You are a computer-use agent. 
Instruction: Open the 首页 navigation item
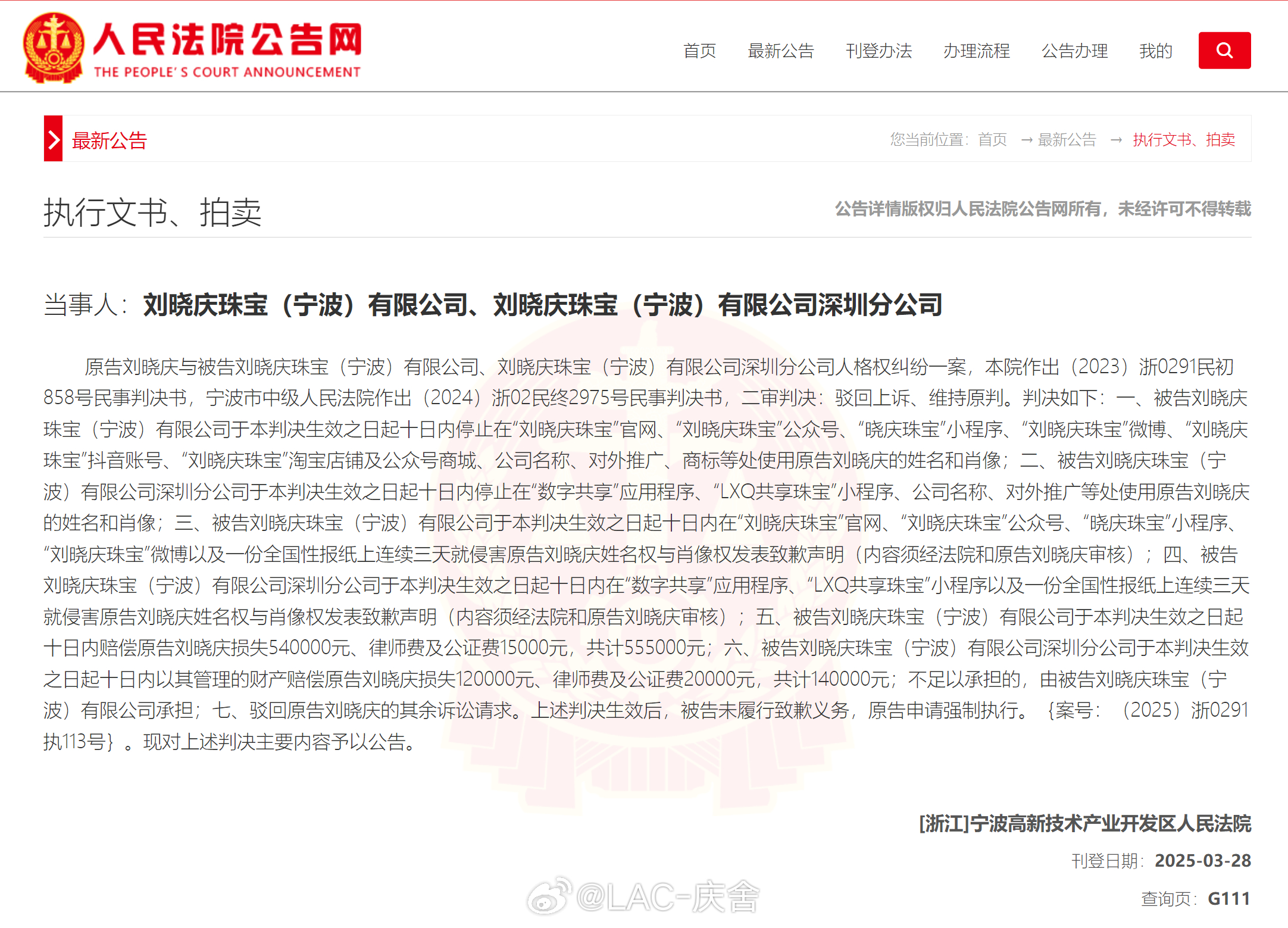tap(699, 51)
